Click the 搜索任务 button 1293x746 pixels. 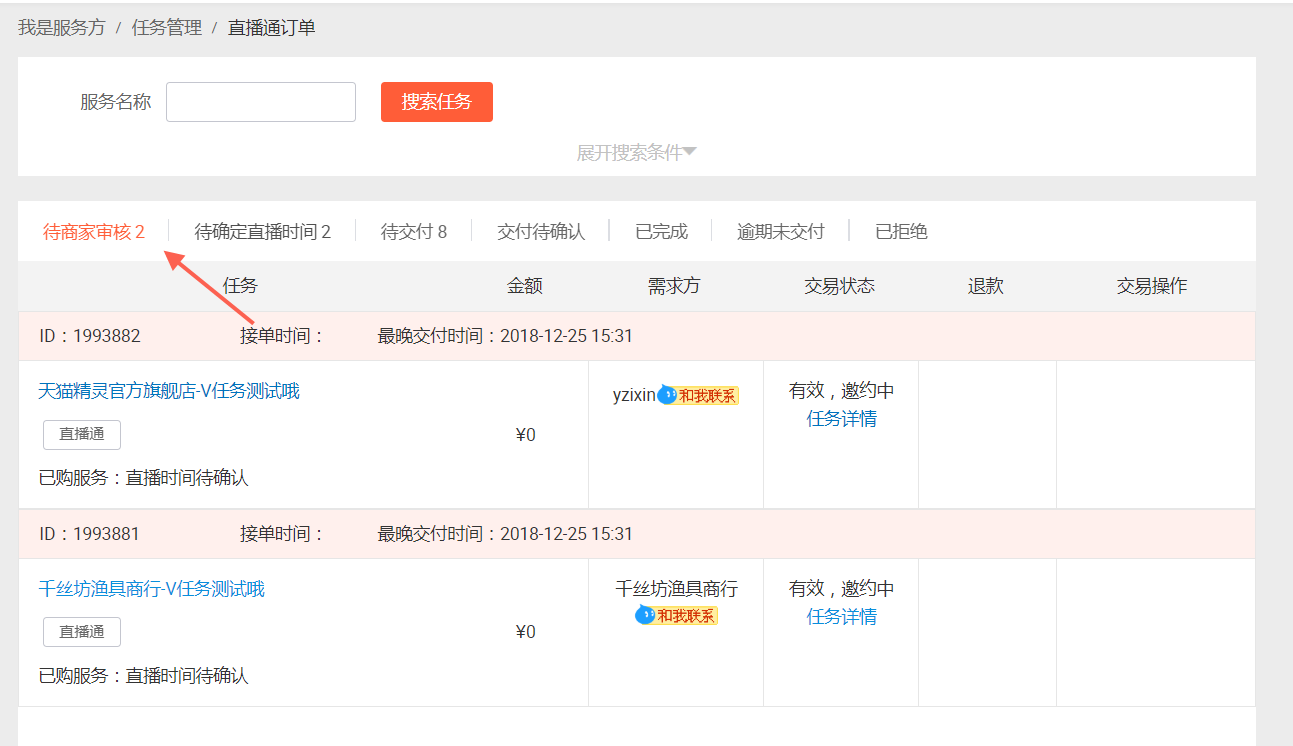point(436,102)
